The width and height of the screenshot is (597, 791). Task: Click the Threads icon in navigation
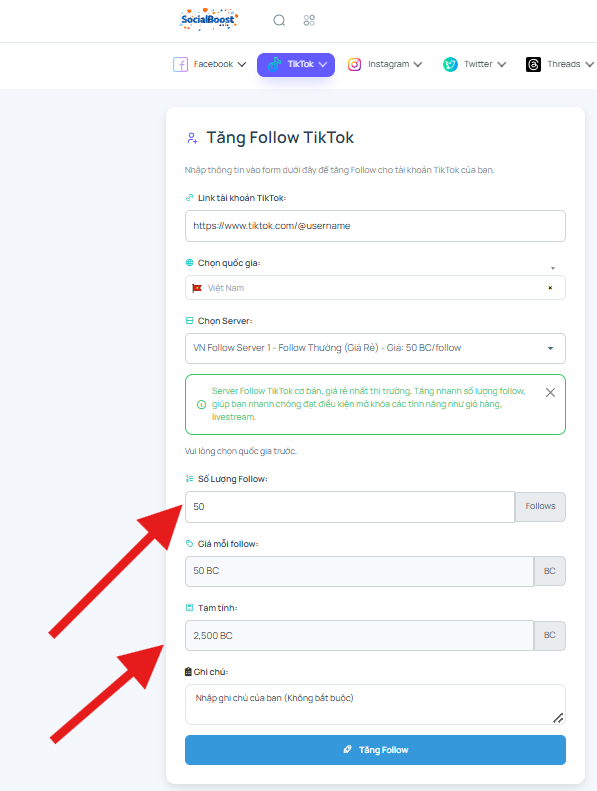click(533, 65)
